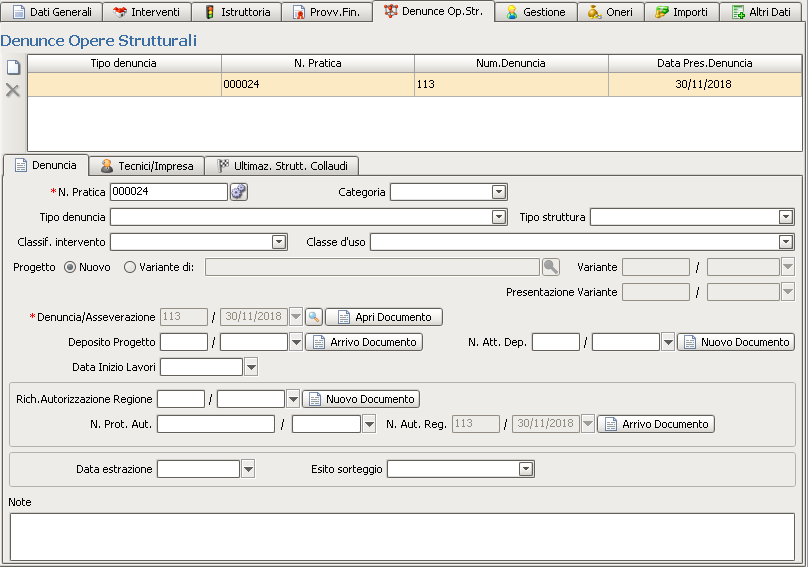The image size is (808, 567).
Task: Expand the Categoria dropdown
Action: [498, 192]
